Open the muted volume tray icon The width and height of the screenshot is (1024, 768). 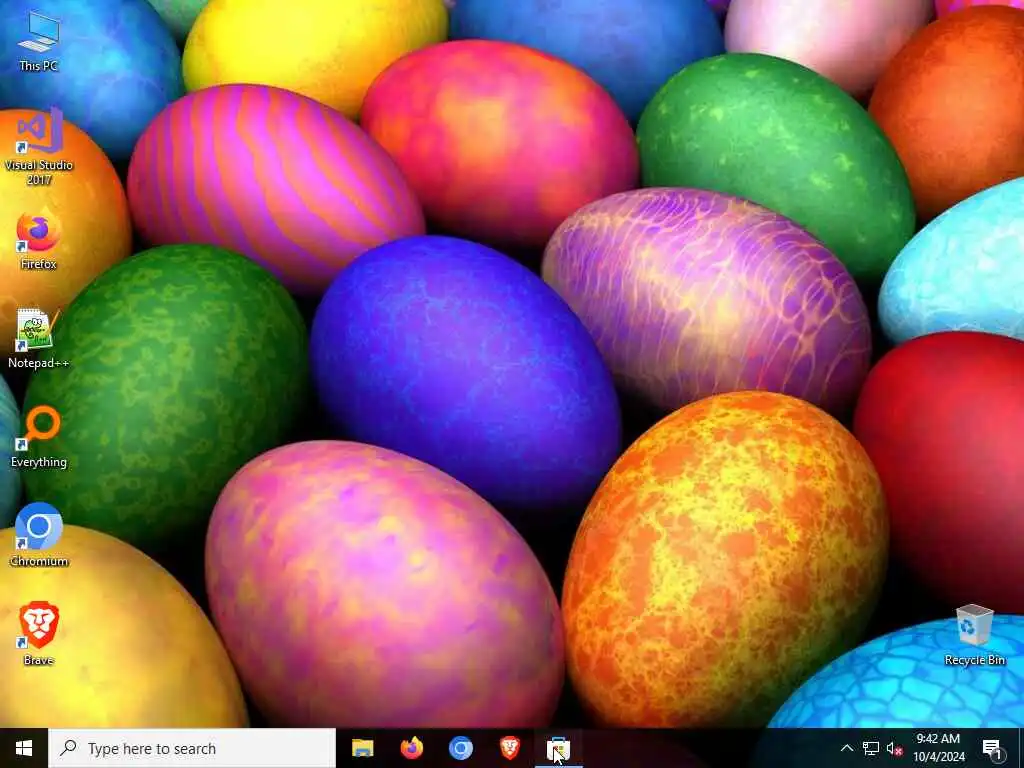894,748
